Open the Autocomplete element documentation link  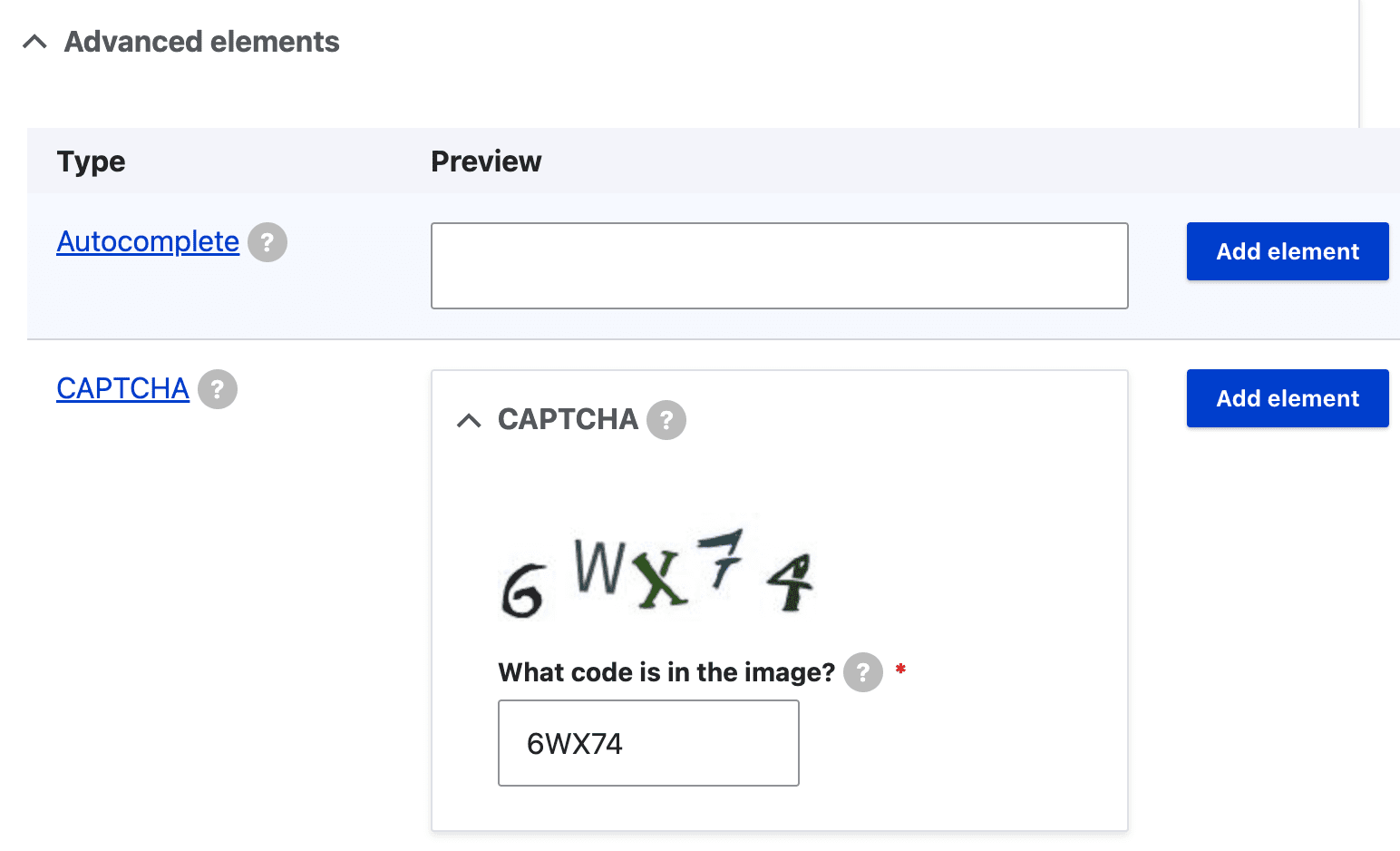(147, 241)
